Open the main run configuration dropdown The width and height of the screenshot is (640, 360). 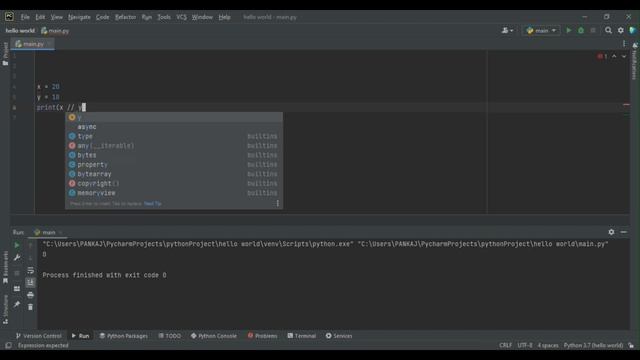[541, 30]
